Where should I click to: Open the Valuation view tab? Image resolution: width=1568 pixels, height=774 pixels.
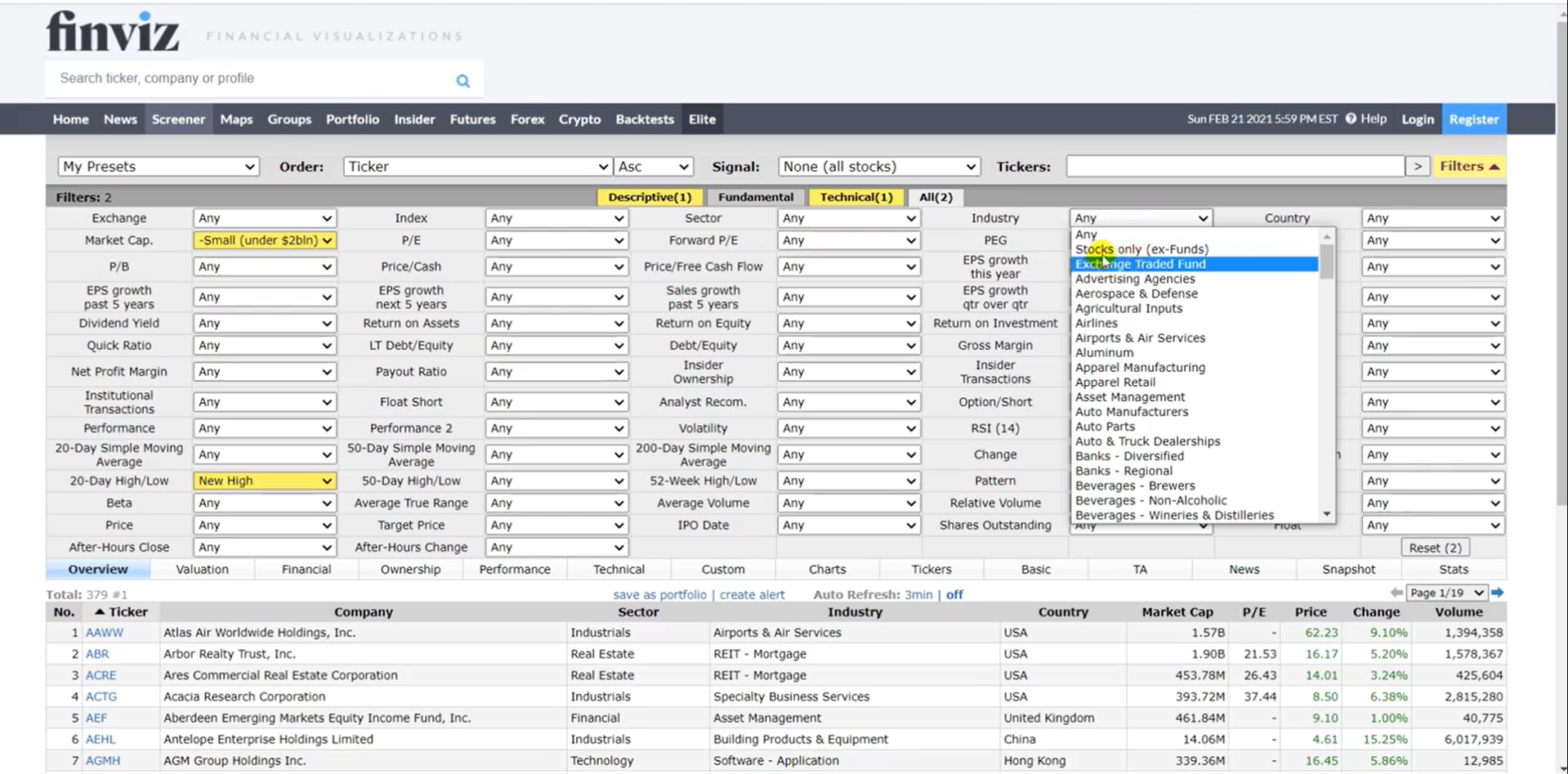pyautogui.click(x=202, y=569)
